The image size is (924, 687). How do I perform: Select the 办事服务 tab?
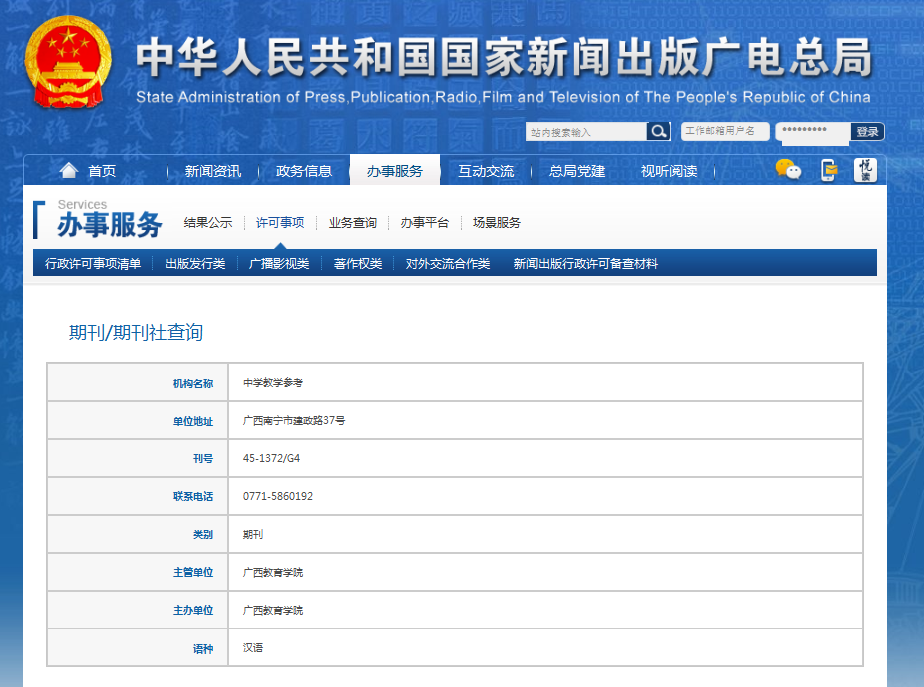pos(395,170)
